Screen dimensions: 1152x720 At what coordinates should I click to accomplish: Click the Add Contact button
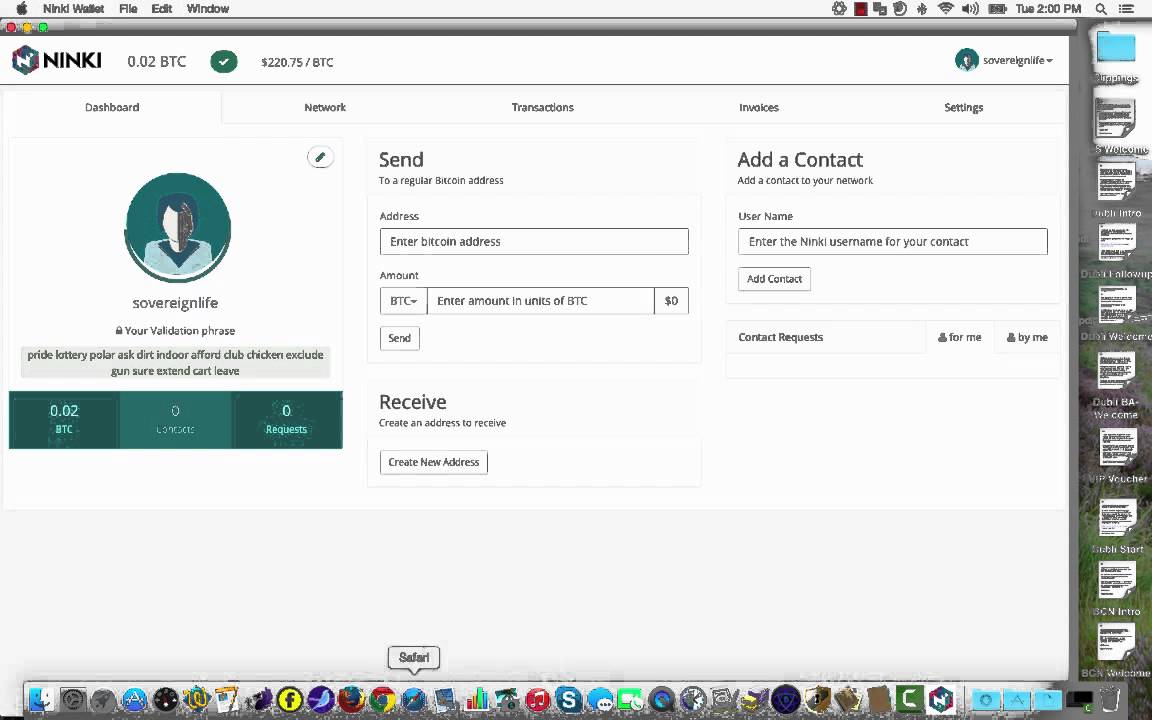tap(774, 279)
